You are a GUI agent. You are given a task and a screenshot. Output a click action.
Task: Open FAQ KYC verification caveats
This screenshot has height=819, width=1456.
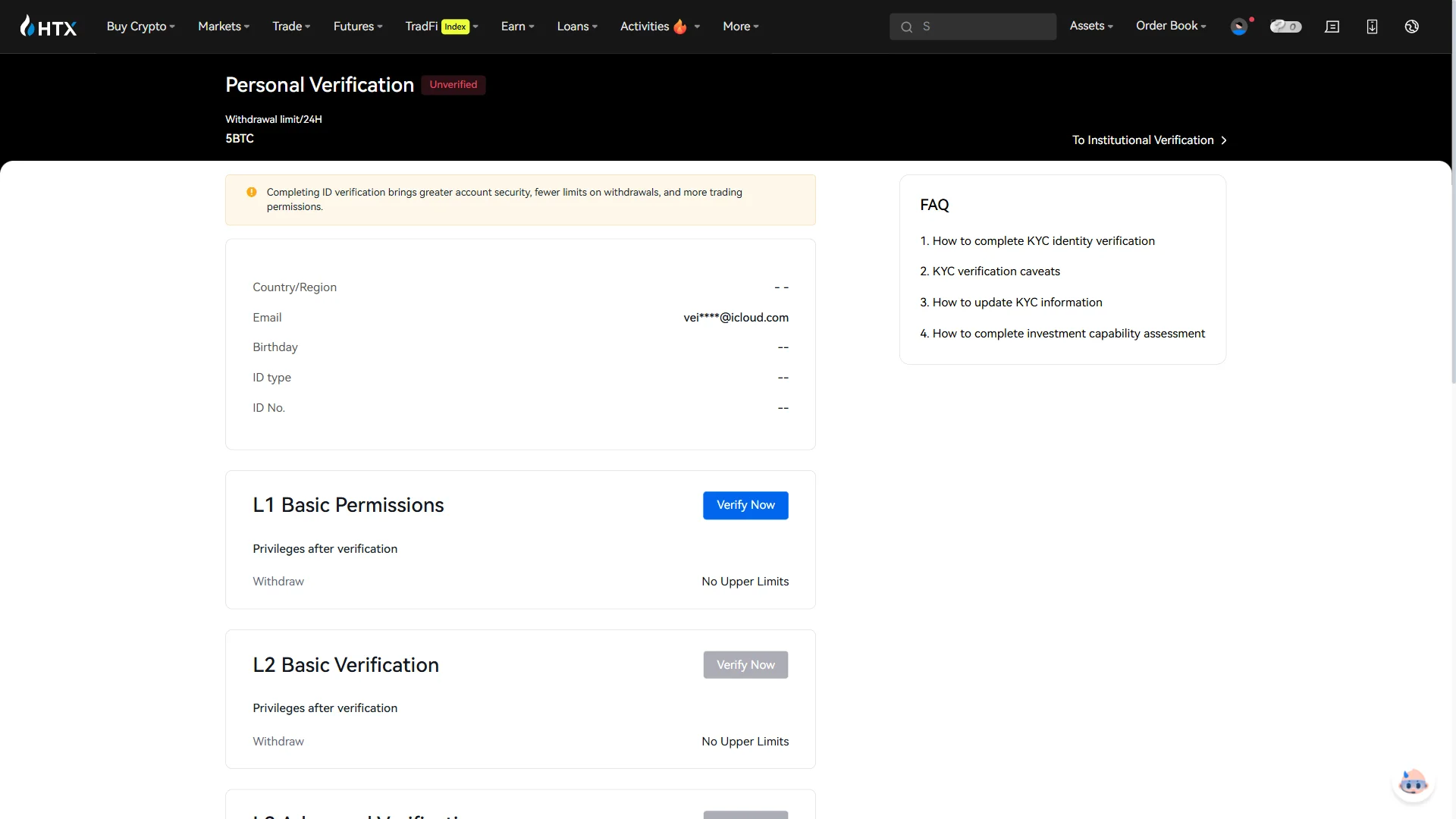tap(990, 271)
